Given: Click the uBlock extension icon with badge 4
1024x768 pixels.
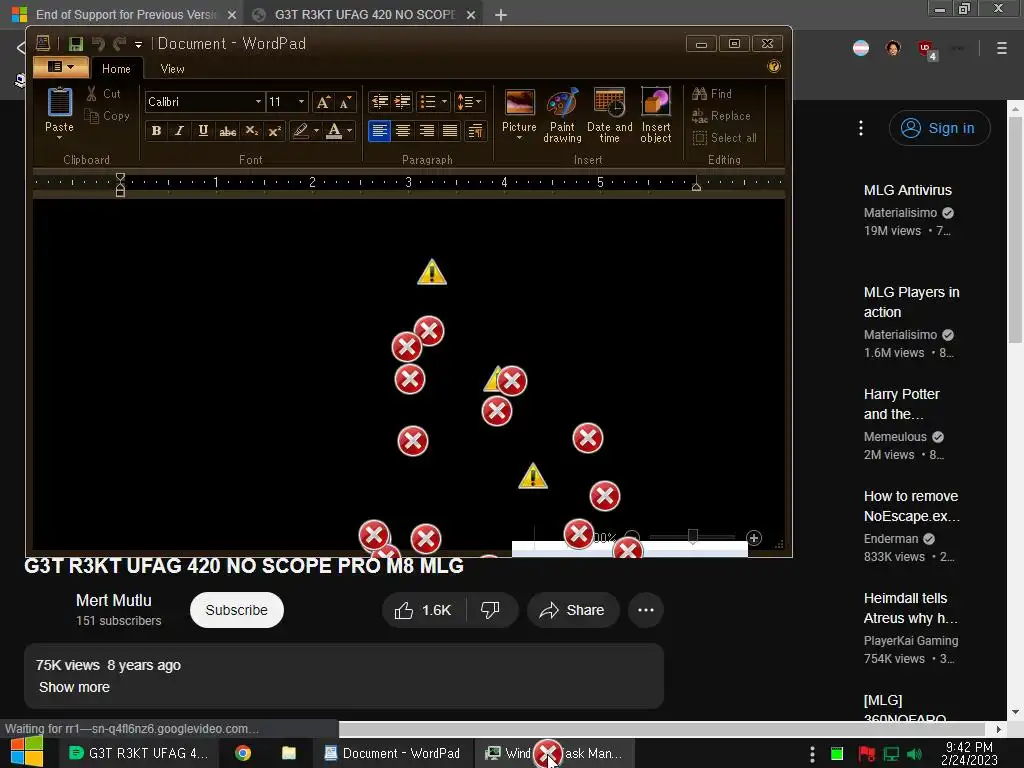Looking at the screenshot, I should click(x=926, y=49).
